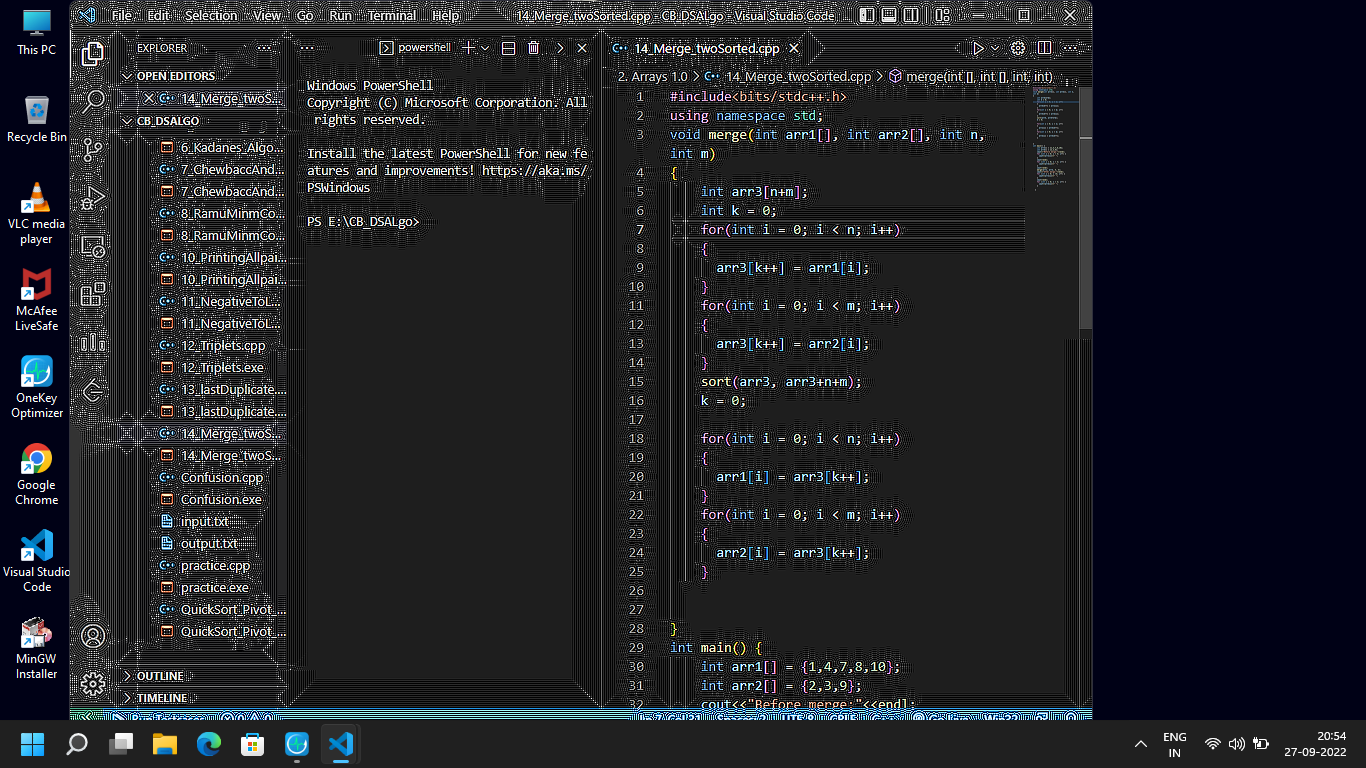The width and height of the screenshot is (1366, 768).
Task: Open the Manage gear at the activity bar bottom
Action: pos(93,684)
